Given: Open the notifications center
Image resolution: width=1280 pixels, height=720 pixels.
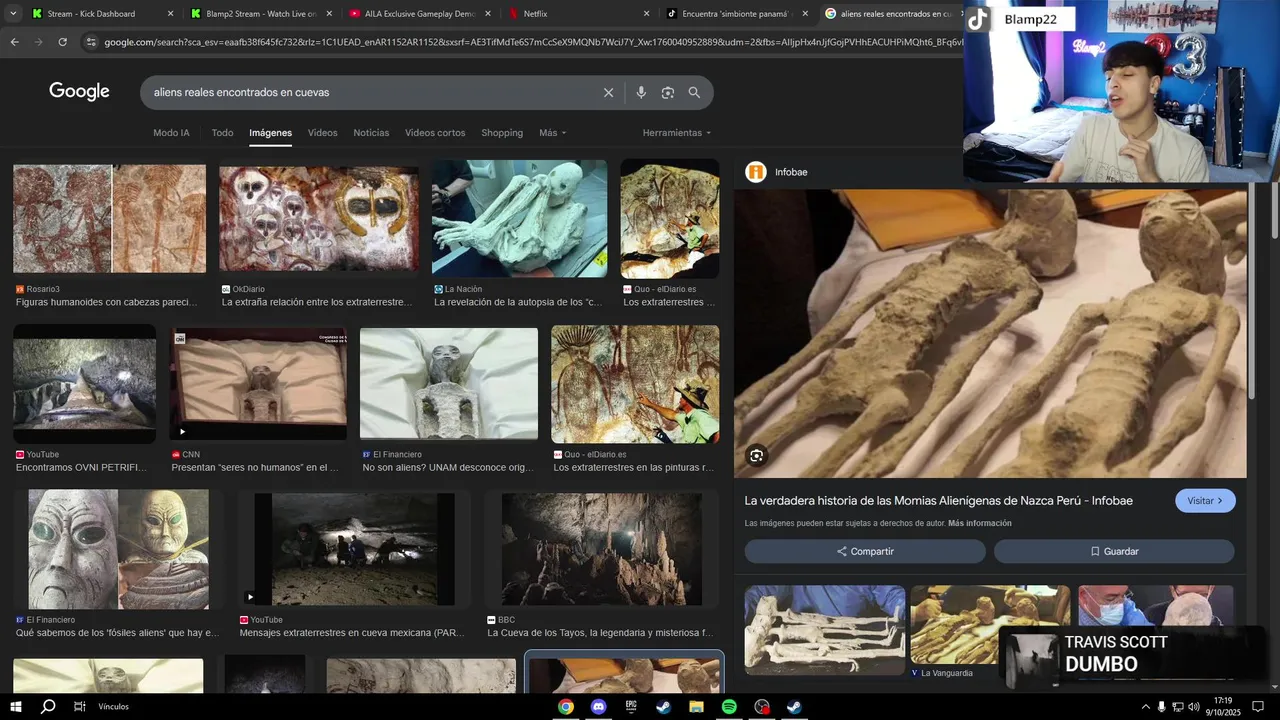Looking at the screenshot, I should 1258,707.
